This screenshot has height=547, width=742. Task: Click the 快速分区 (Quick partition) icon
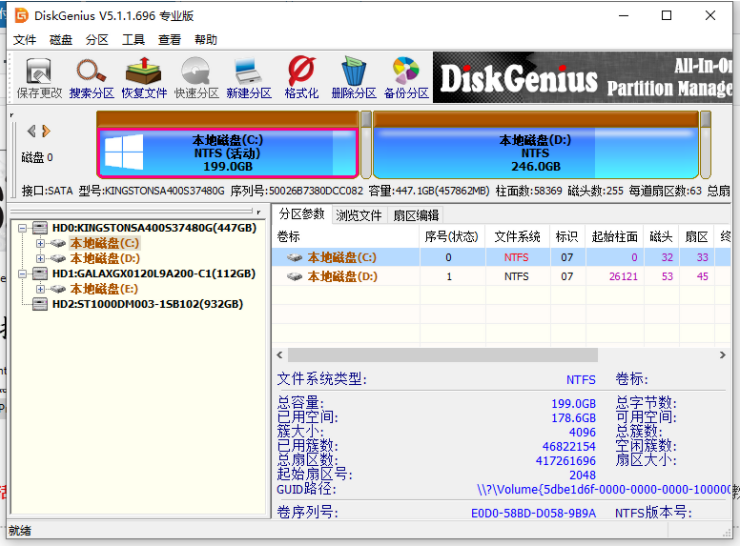196,78
